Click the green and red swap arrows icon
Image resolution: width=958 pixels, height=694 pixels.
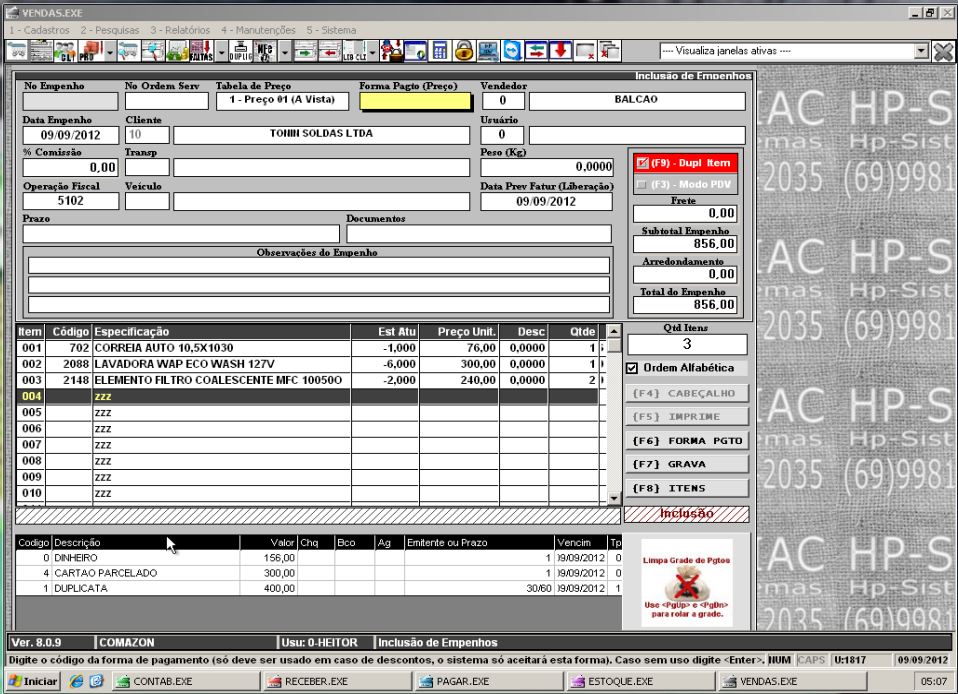[x=535, y=51]
